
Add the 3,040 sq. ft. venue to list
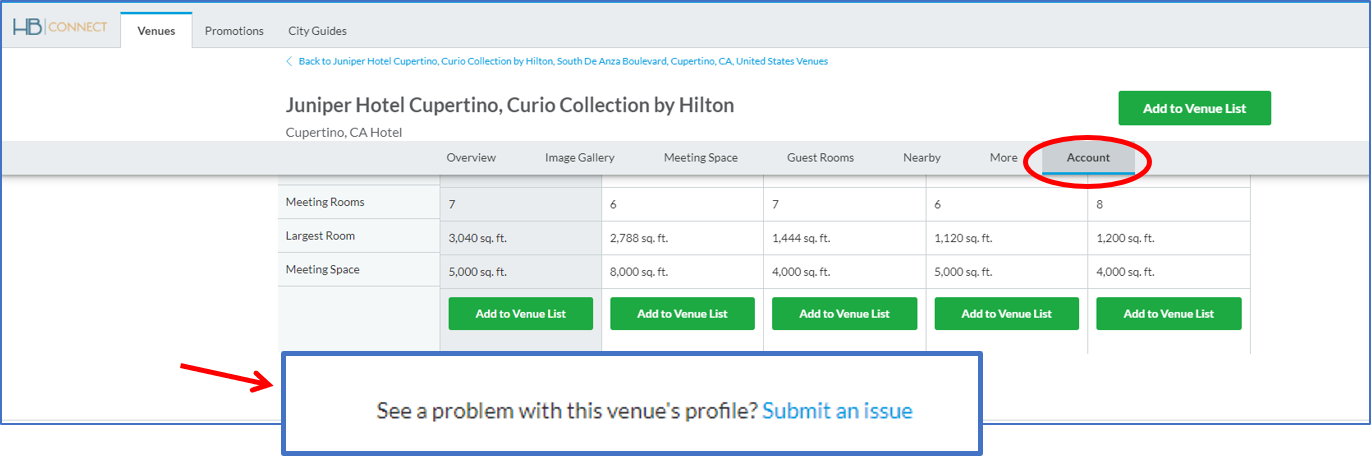click(521, 313)
